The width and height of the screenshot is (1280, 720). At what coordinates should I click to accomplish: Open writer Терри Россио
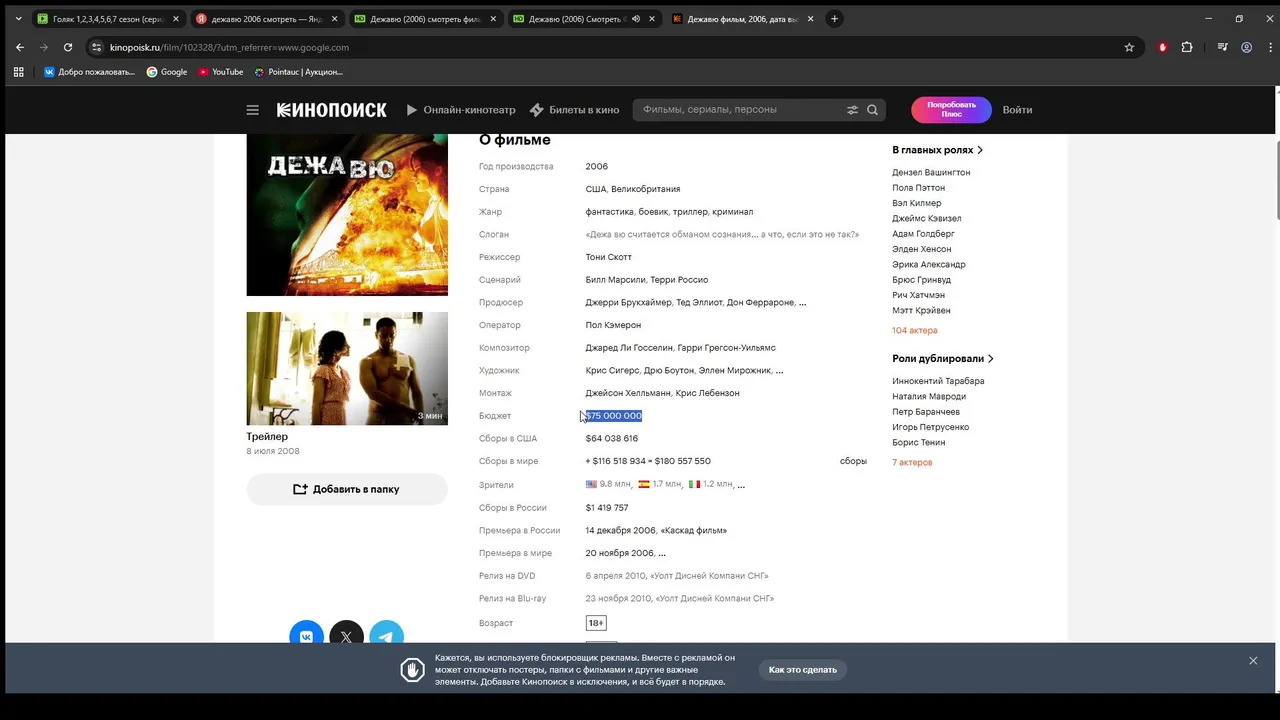[679, 280]
